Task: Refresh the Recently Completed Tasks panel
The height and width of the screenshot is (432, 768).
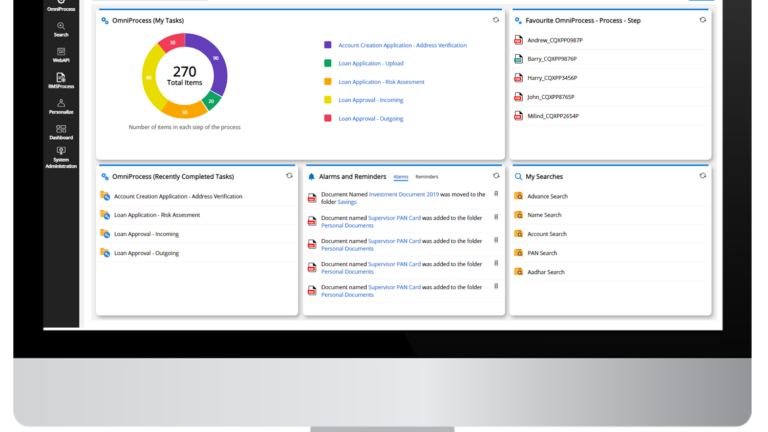Action: pyautogui.click(x=289, y=175)
